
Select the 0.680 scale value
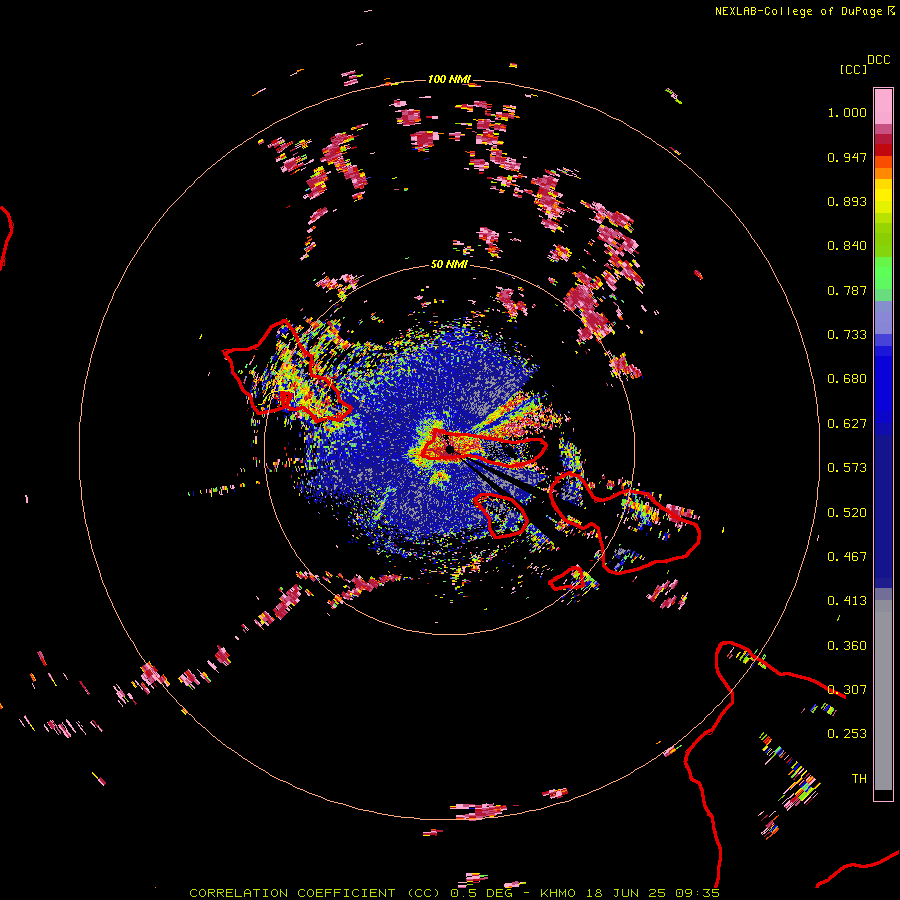[x=847, y=379]
